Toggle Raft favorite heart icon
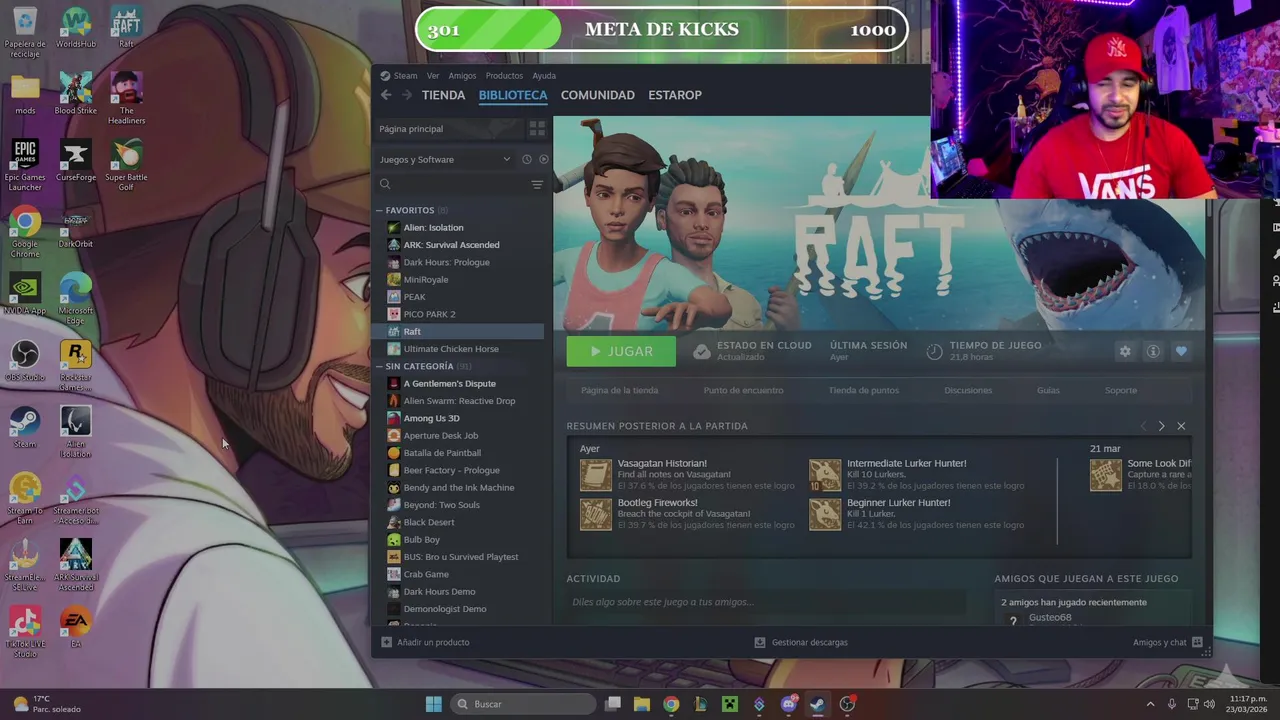 [1181, 351]
